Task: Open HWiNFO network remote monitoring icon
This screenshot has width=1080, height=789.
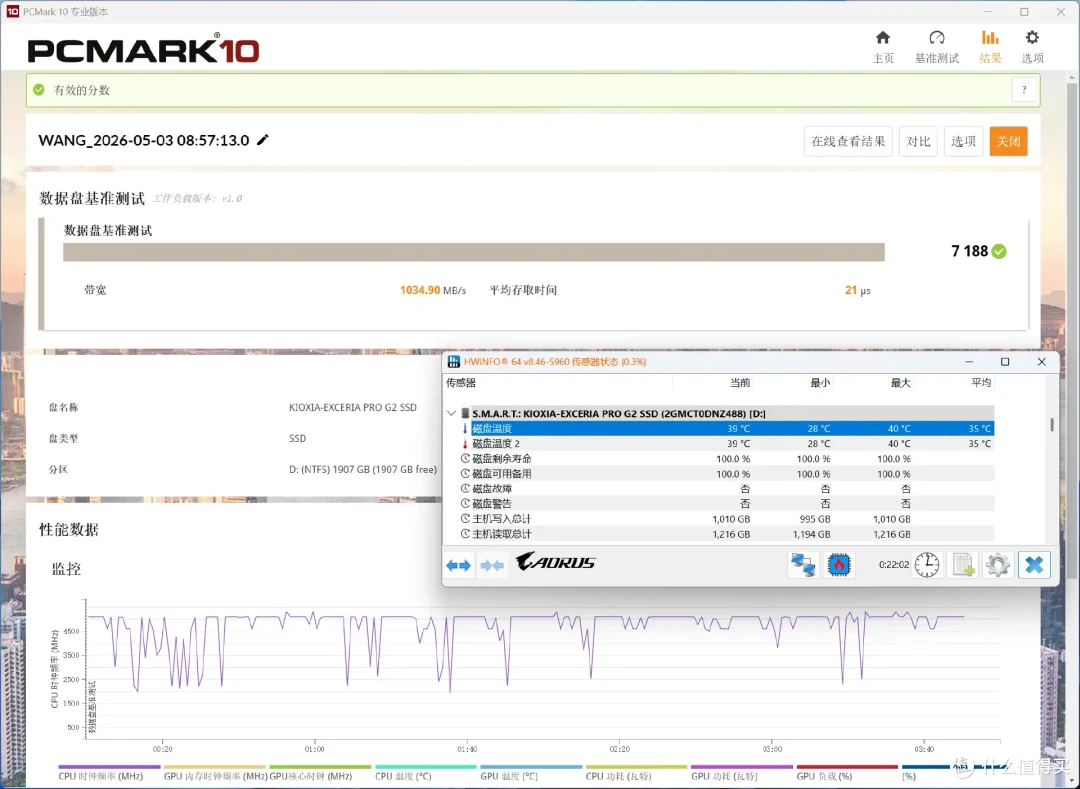Action: pyautogui.click(x=803, y=565)
